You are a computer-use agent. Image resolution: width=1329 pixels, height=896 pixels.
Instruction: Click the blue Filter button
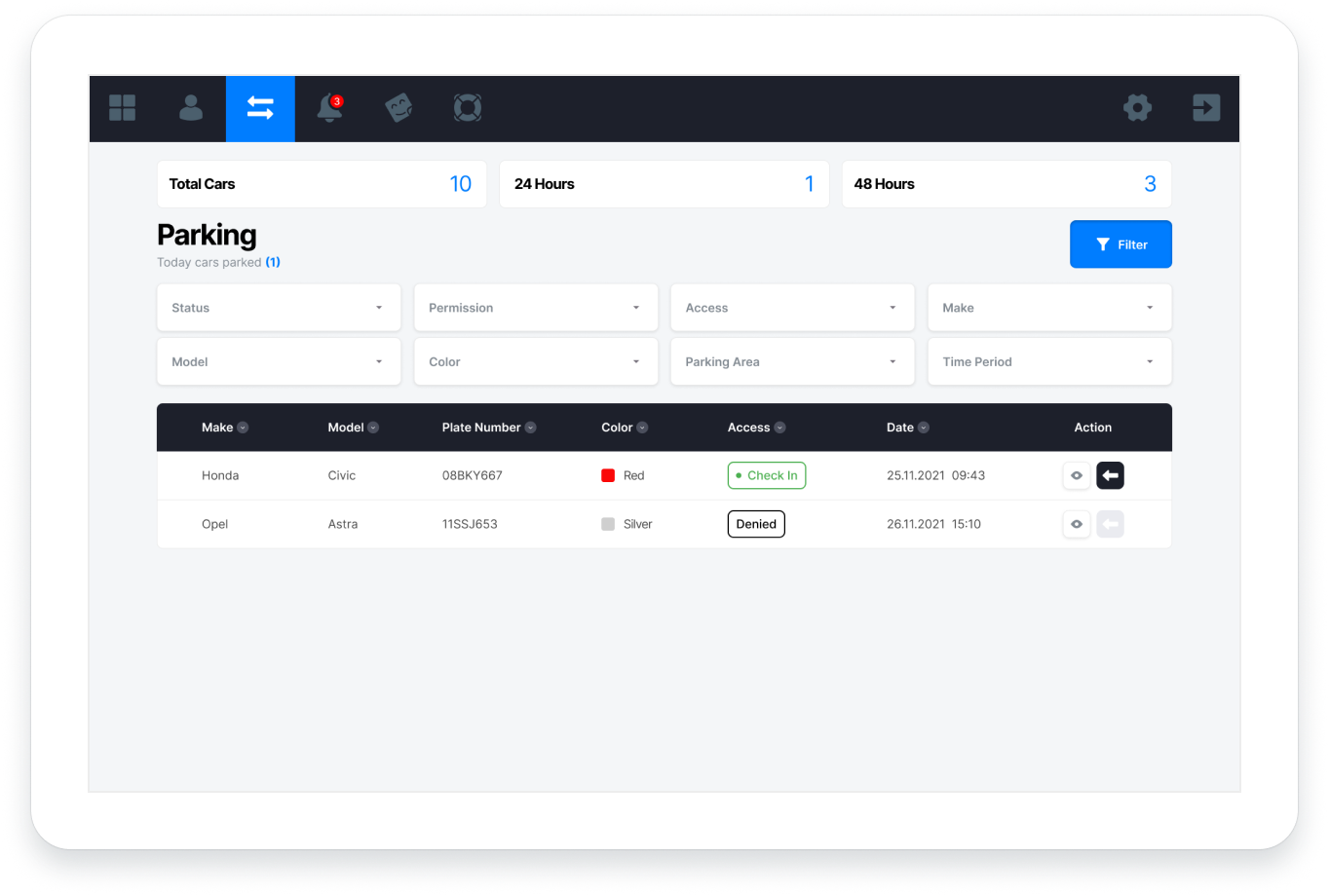(1120, 244)
